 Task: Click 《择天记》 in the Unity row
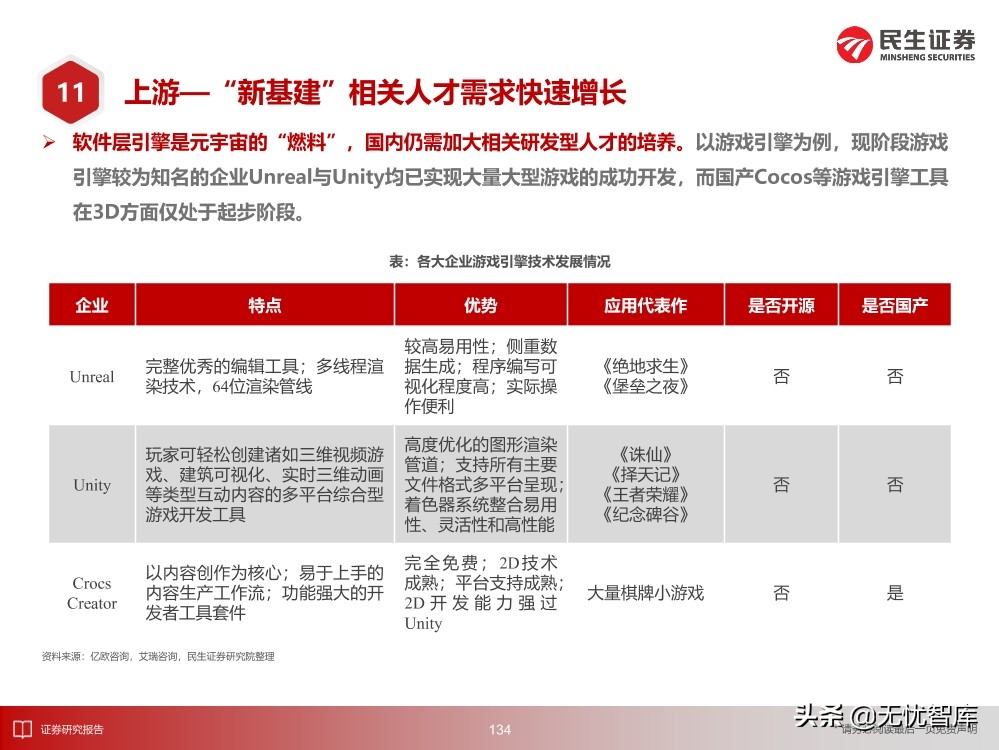coord(645,475)
